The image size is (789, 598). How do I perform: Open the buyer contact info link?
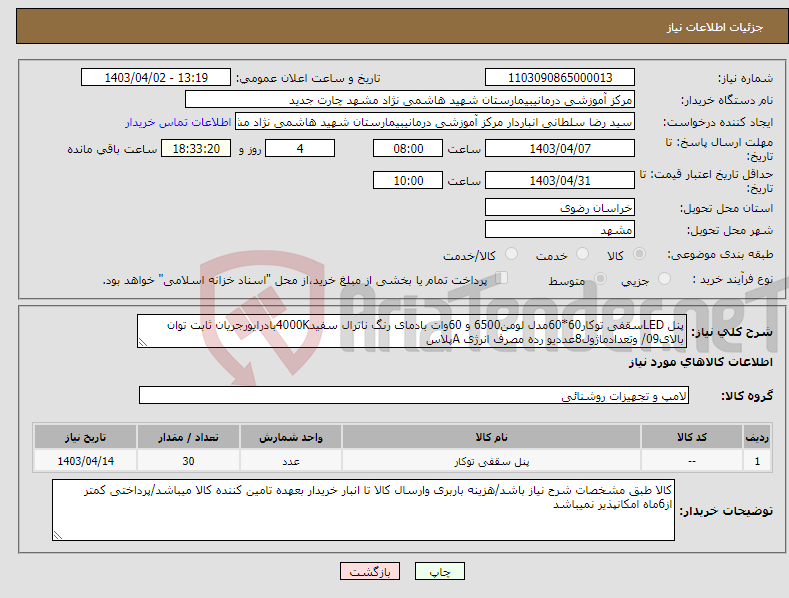tap(178, 122)
